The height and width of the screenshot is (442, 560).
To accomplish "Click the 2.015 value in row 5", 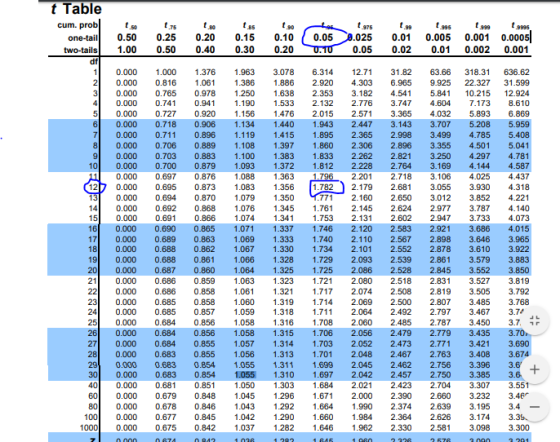I will tap(323, 114).
